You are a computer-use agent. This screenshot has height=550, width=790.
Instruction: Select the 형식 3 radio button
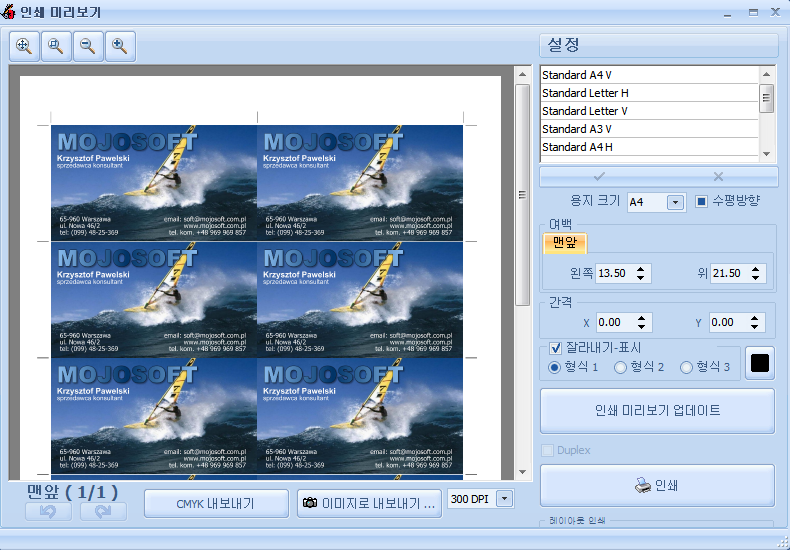point(686,367)
